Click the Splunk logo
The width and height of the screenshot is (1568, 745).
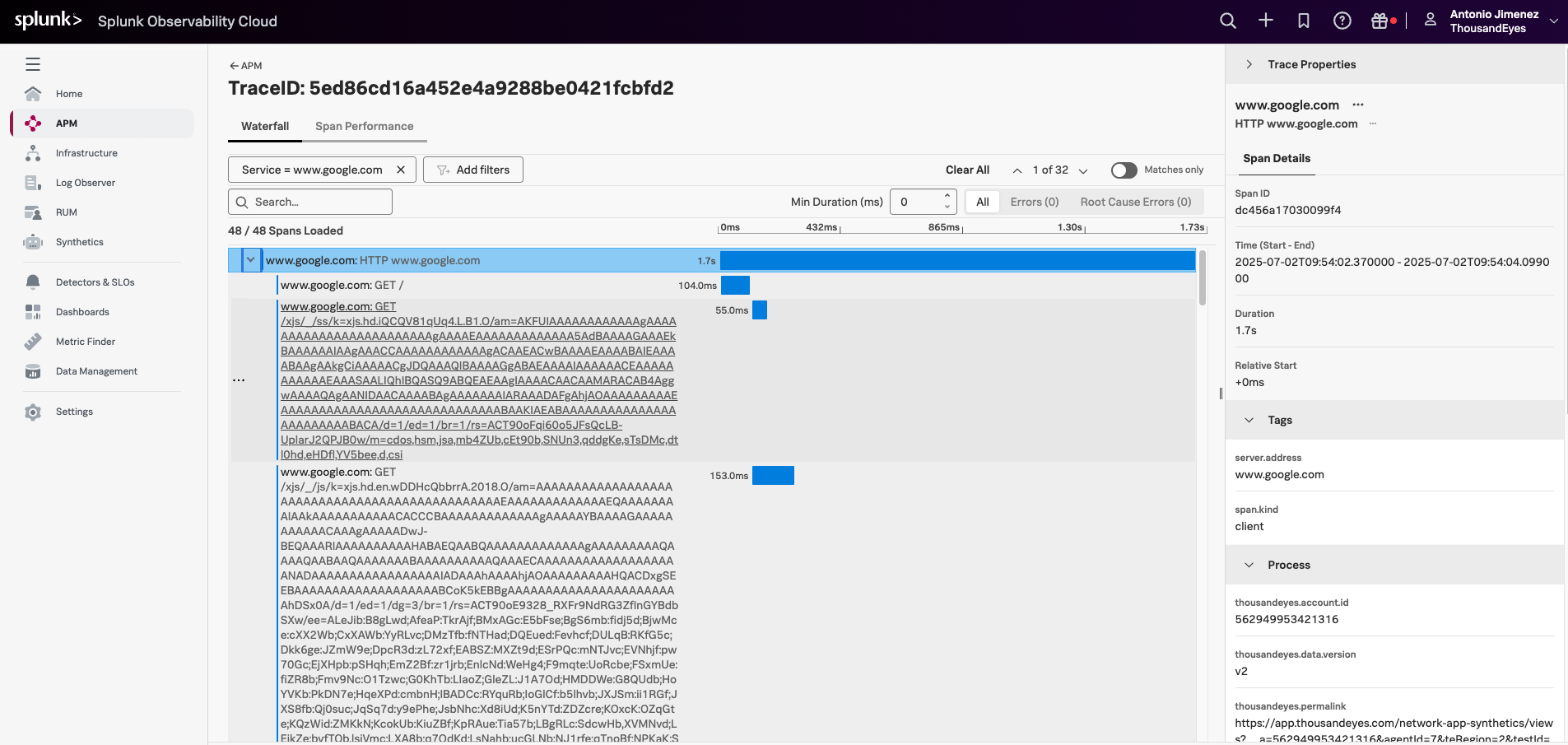coord(48,20)
